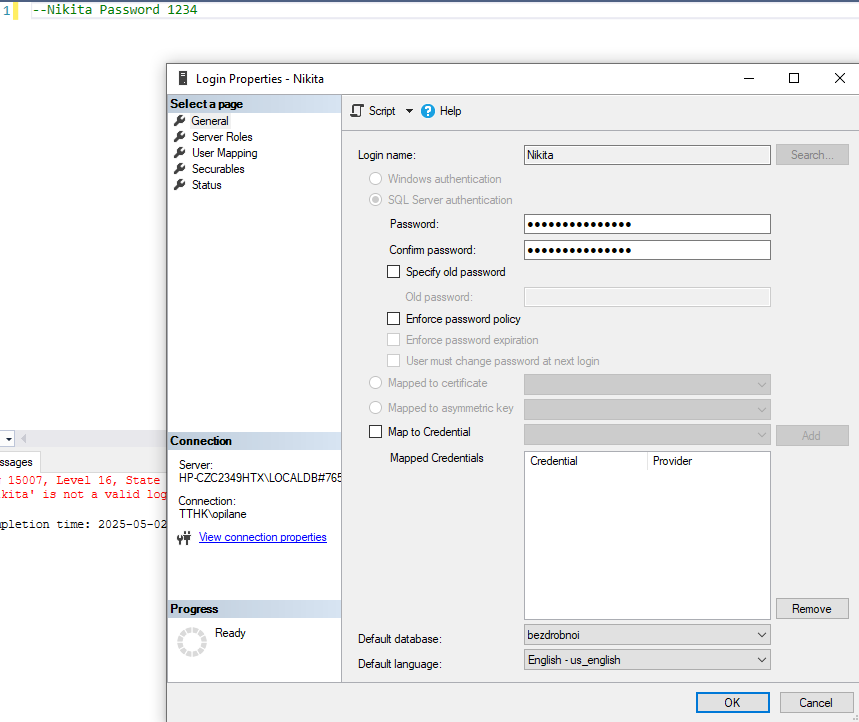Click the connection properties network icon

tap(184, 538)
